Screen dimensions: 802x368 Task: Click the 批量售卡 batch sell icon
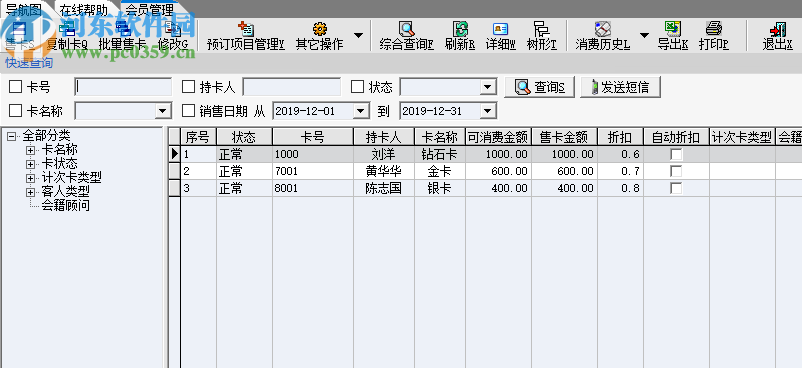[x=123, y=29]
